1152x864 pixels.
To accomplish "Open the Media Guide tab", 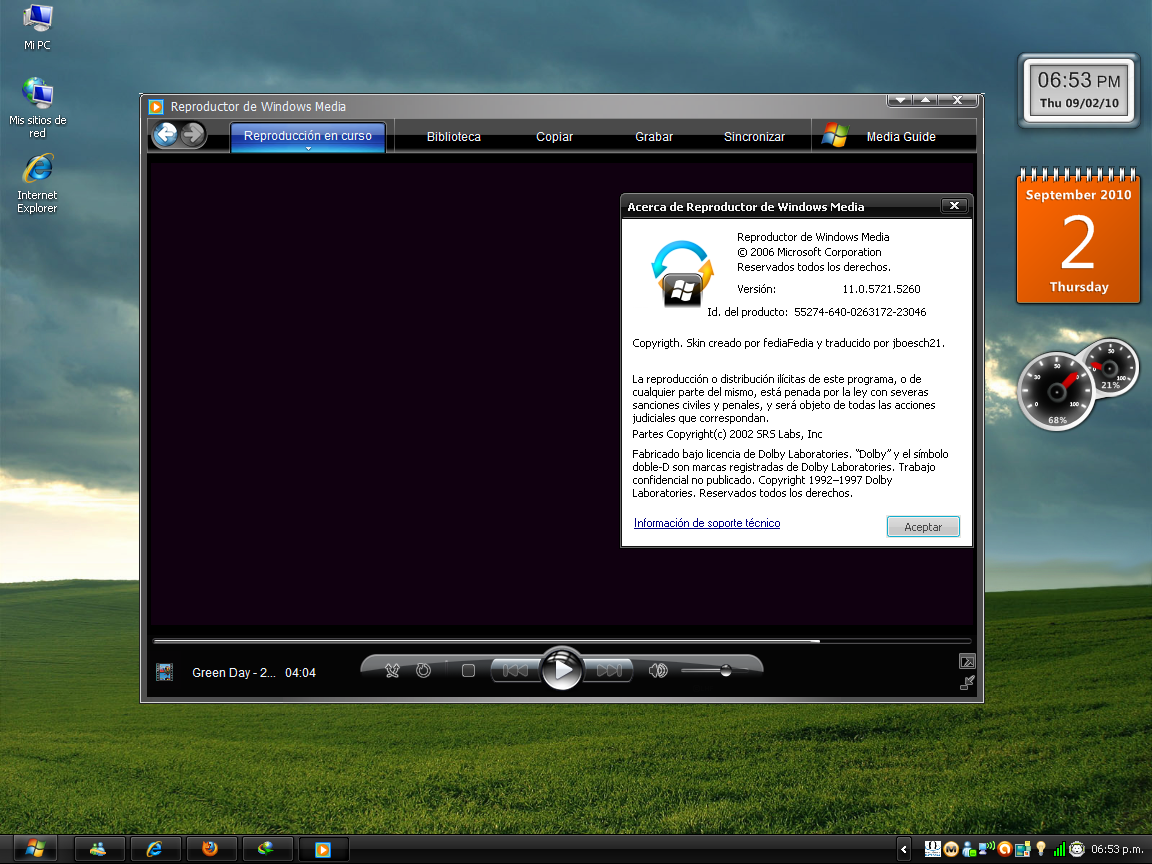I will (x=901, y=137).
